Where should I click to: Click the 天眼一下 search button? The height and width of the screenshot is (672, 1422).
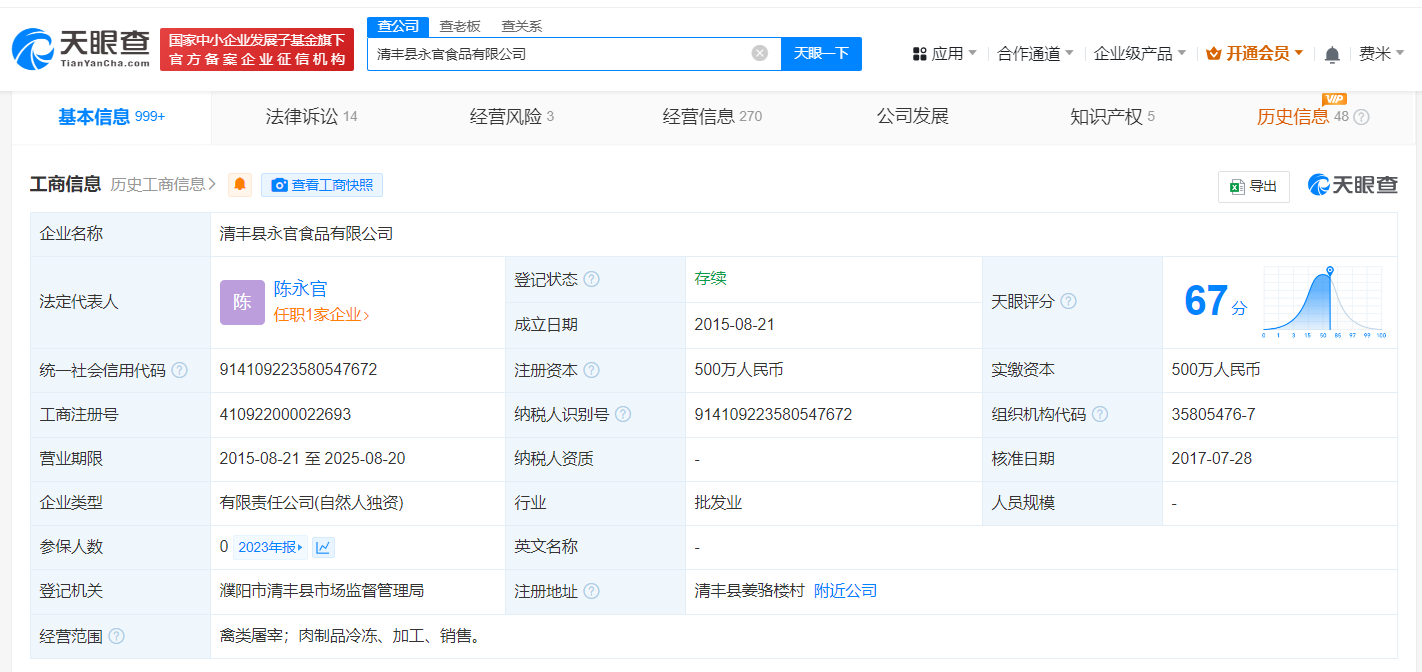coord(821,53)
